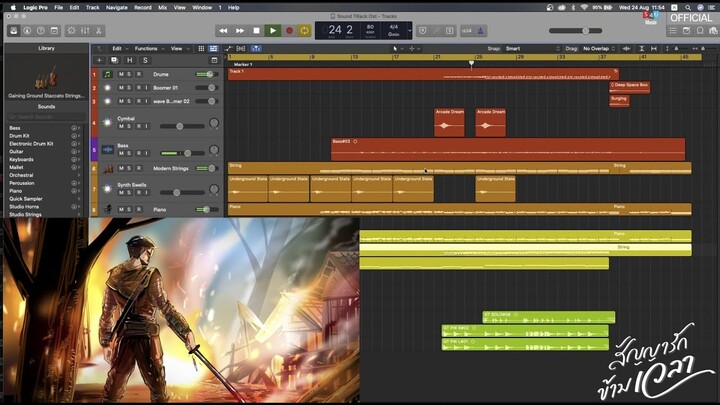This screenshot has height=405, width=720.
Task: Click the Modern Strings track icon
Action: pos(108,169)
